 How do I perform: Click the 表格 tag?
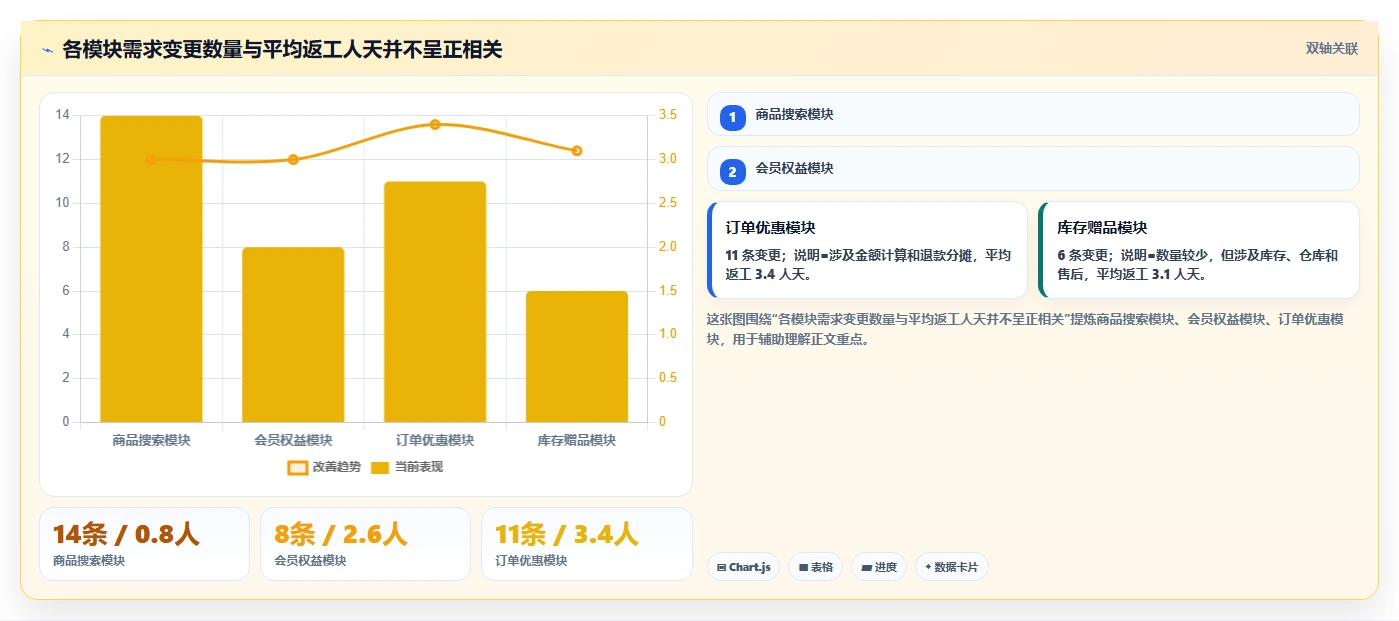click(x=815, y=567)
